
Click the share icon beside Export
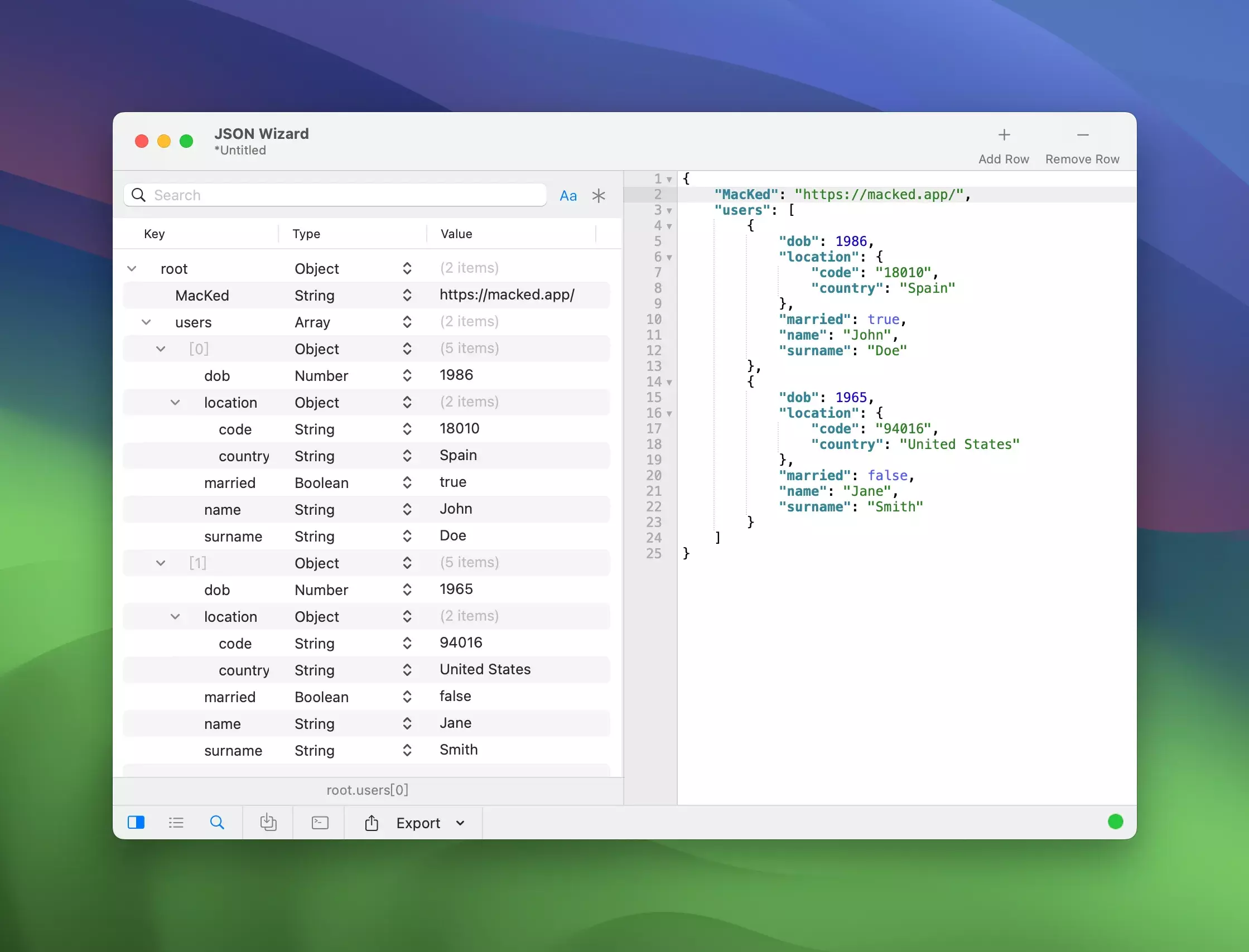(372, 823)
